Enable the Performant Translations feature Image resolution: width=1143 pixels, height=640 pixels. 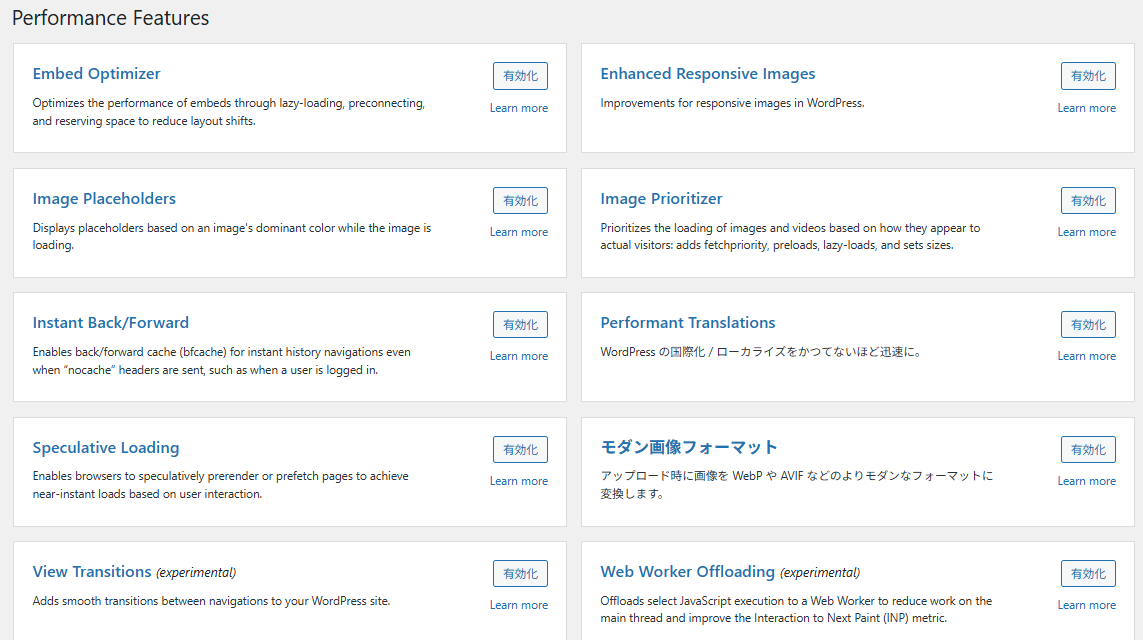click(x=1088, y=325)
